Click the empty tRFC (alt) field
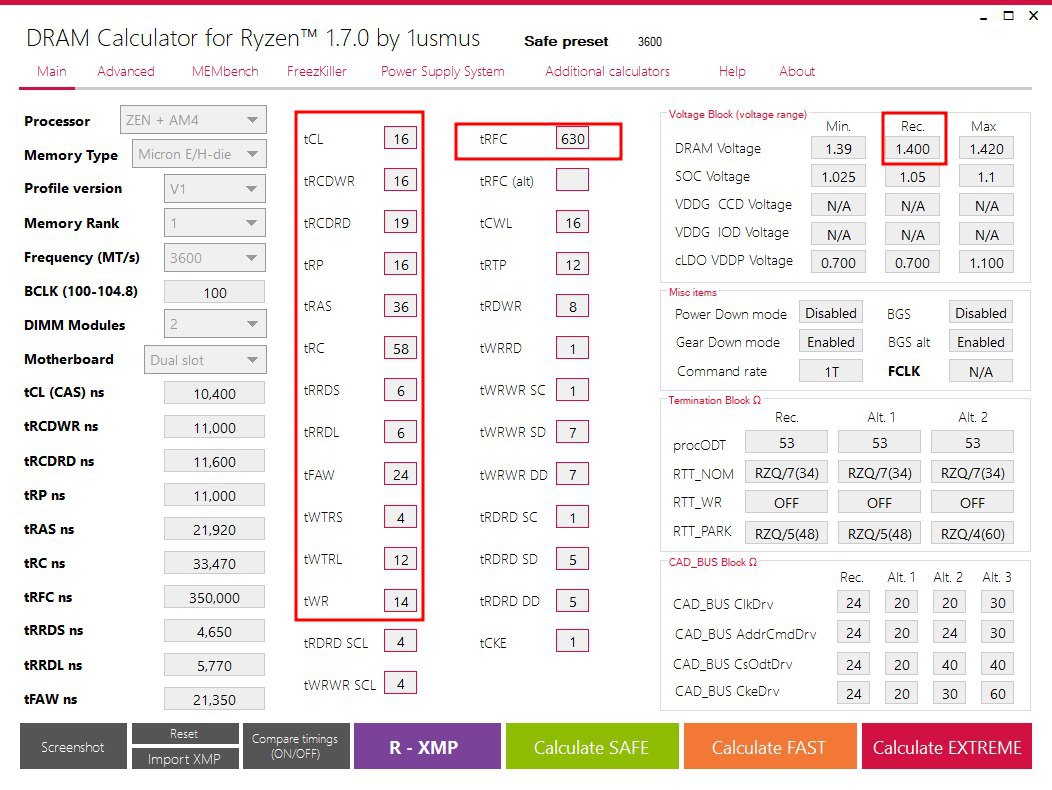The width and height of the screenshot is (1052, 790). tap(572, 180)
